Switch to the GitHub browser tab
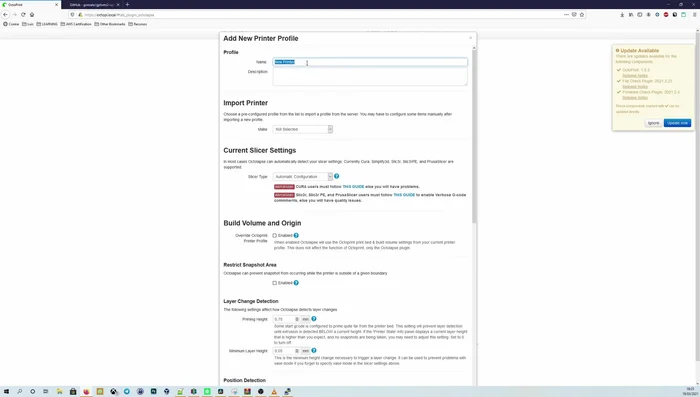The height and width of the screenshot is (397, 700). point(91,4)
